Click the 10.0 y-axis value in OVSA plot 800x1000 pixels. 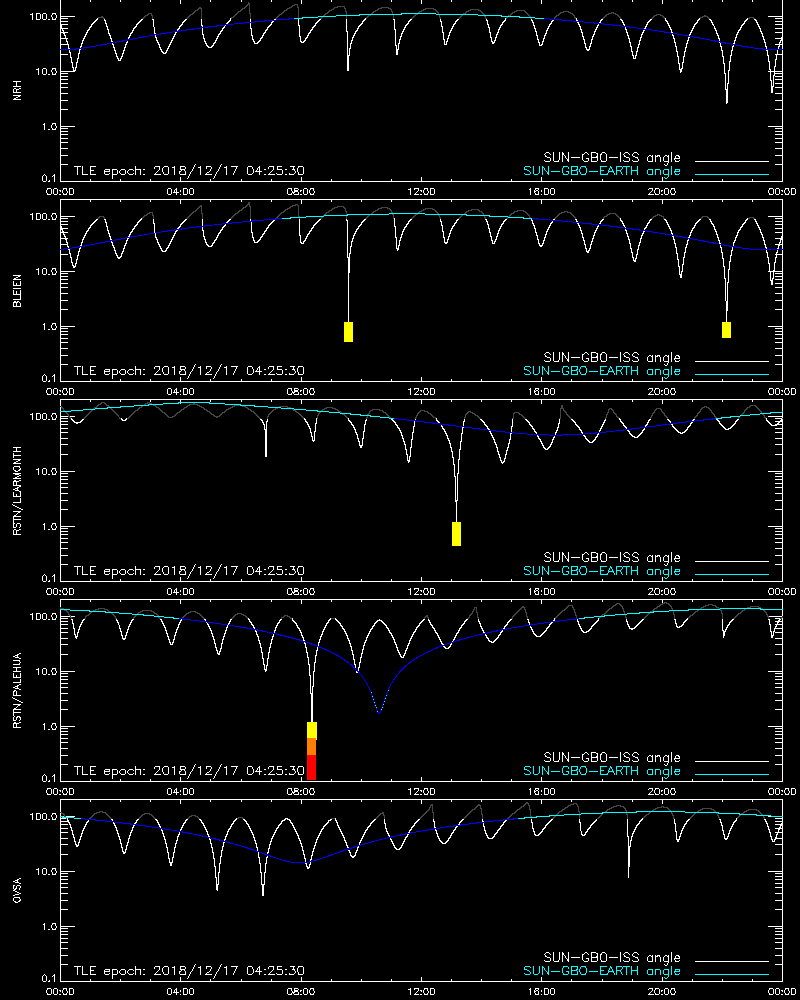(x=43, y=871)
